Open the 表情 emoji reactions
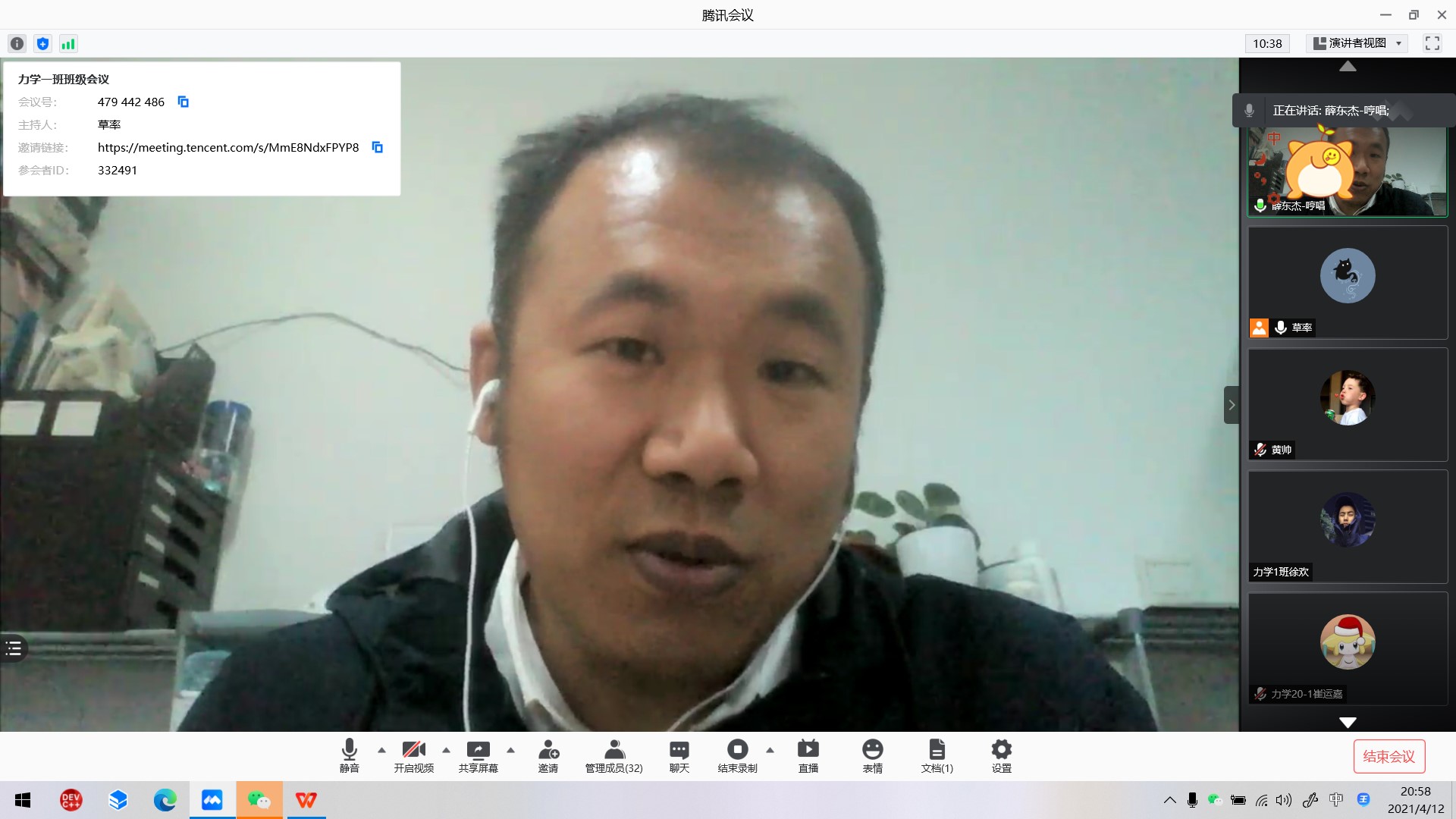Viewport: 1456px width, 819px height. coord(873,756)
